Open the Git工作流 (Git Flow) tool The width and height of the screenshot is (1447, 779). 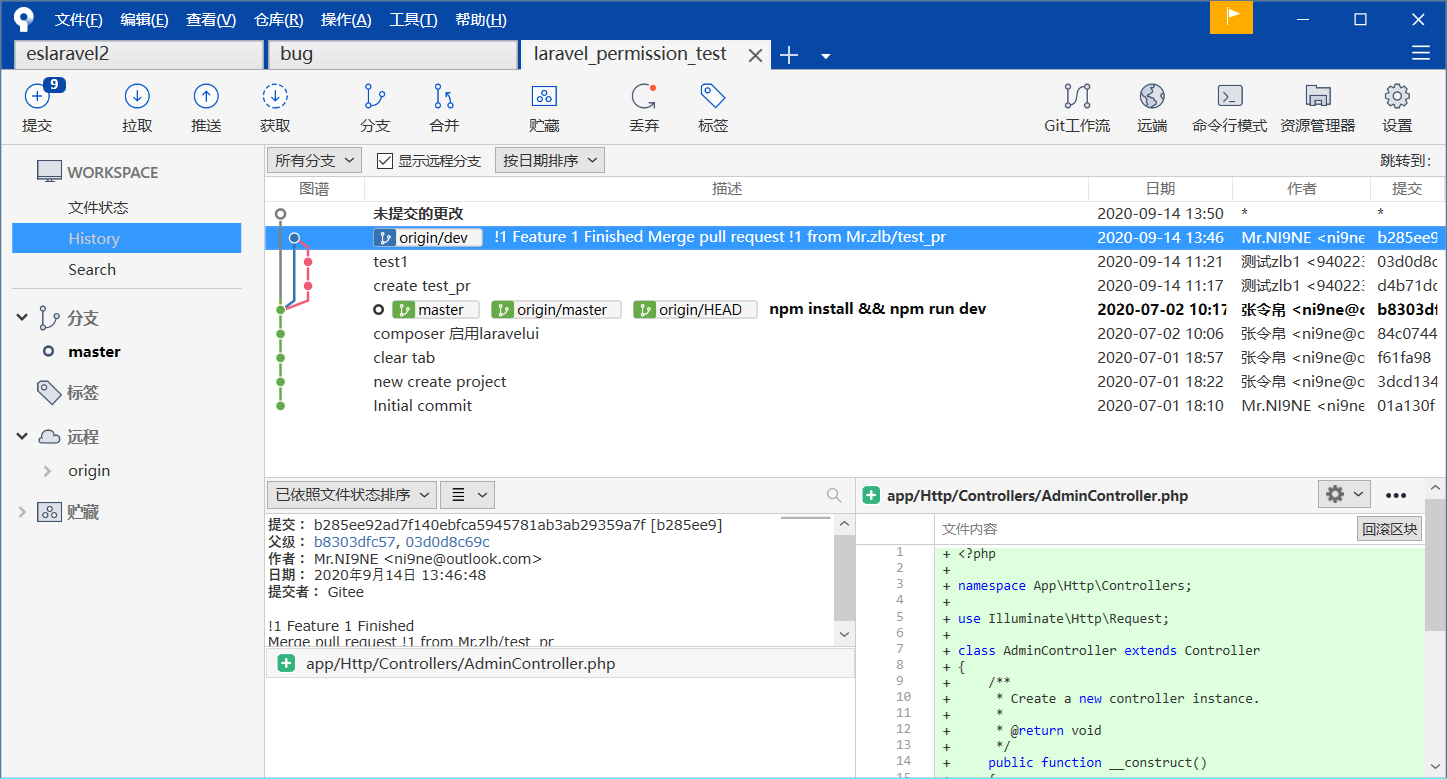(1077, 97)
